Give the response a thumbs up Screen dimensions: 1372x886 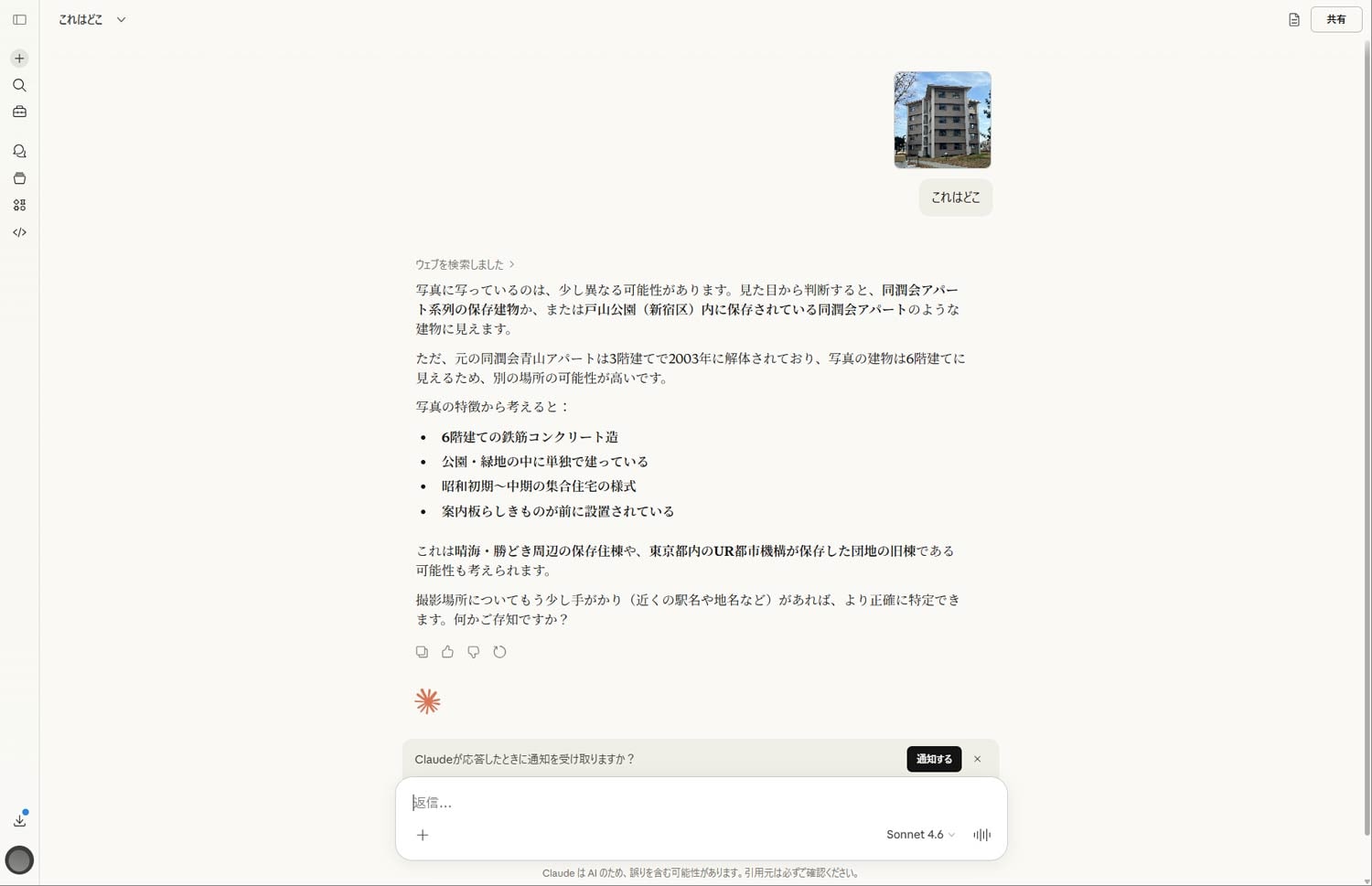click(447, 651)
